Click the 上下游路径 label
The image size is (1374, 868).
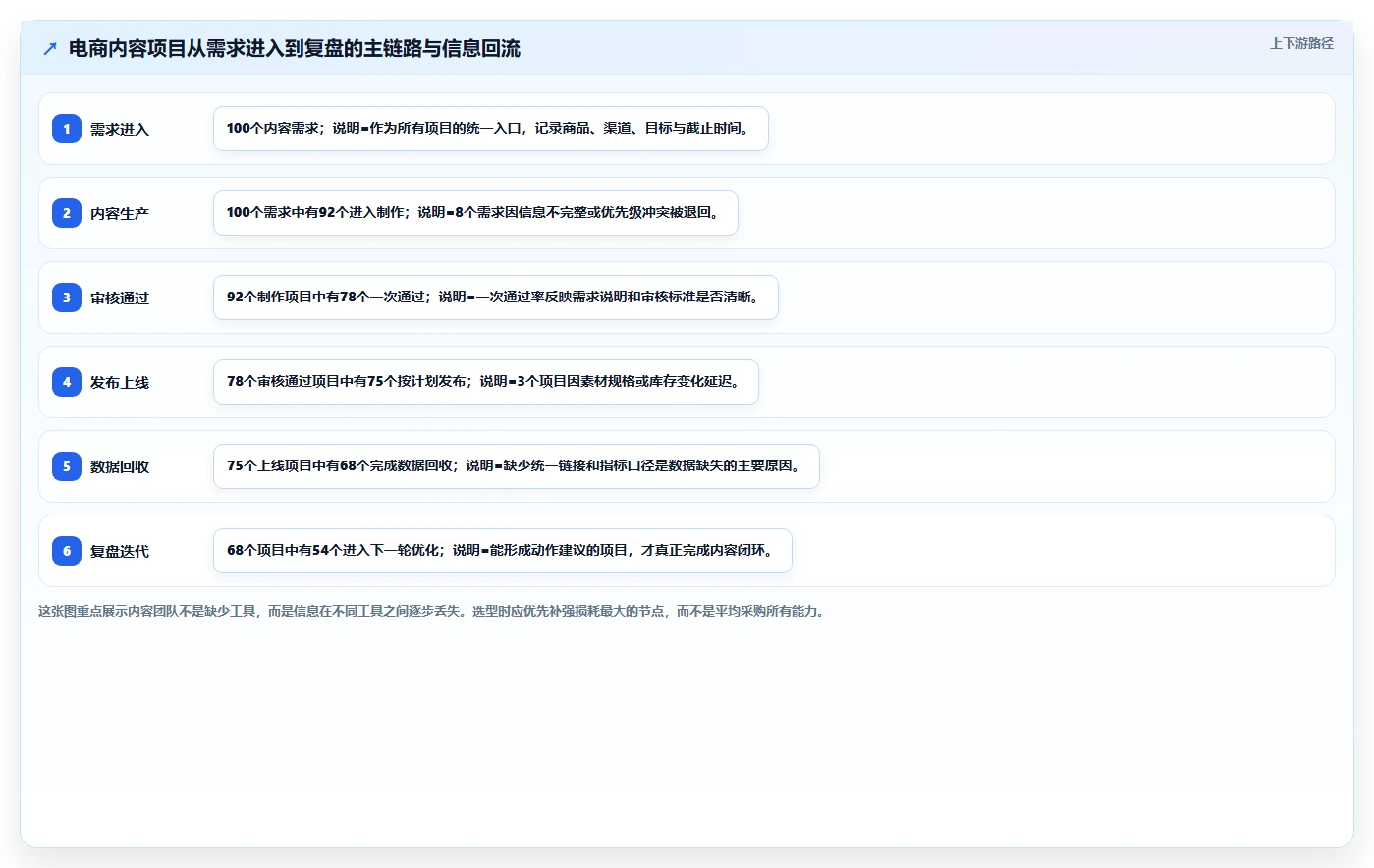[1301, 43]
